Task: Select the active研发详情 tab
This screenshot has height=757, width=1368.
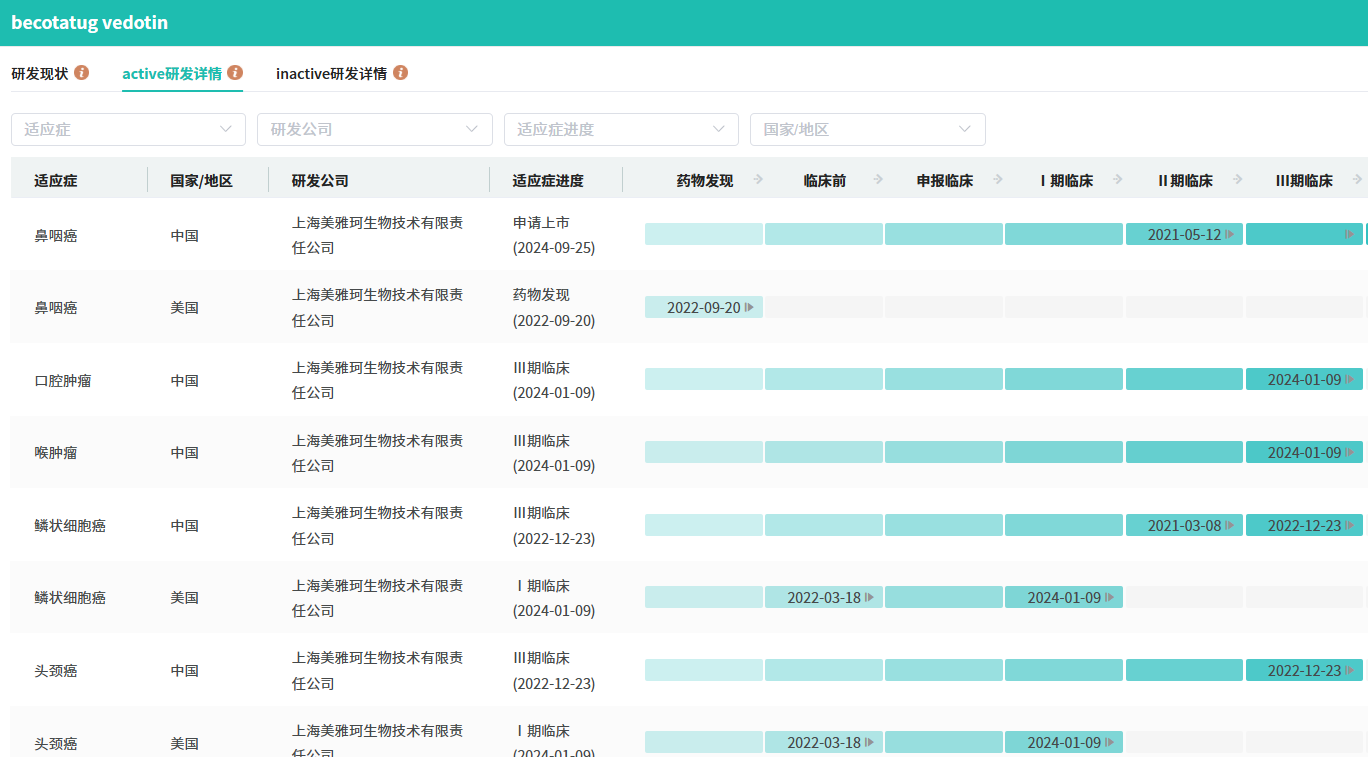Action: point(172,73)
